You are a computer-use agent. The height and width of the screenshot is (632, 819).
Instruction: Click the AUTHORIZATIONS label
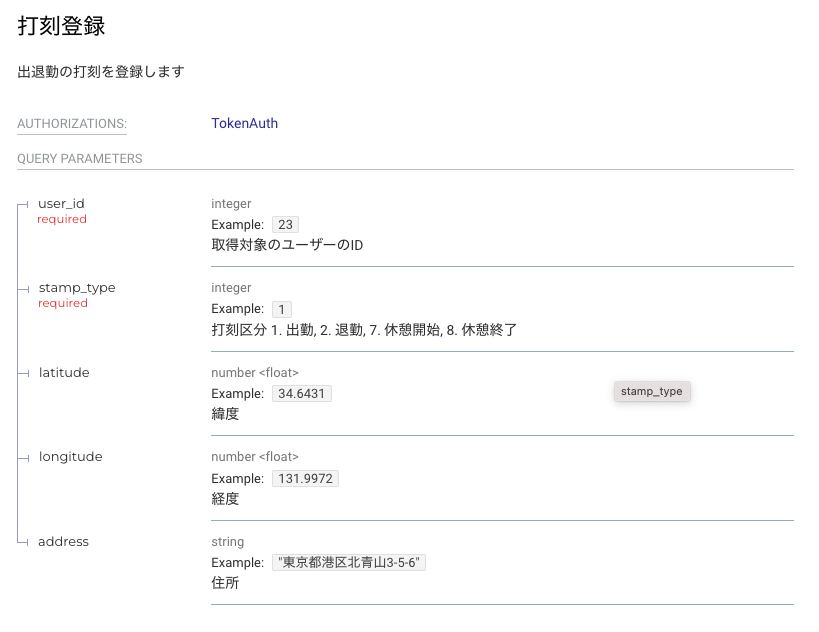[x=72, y=124]
